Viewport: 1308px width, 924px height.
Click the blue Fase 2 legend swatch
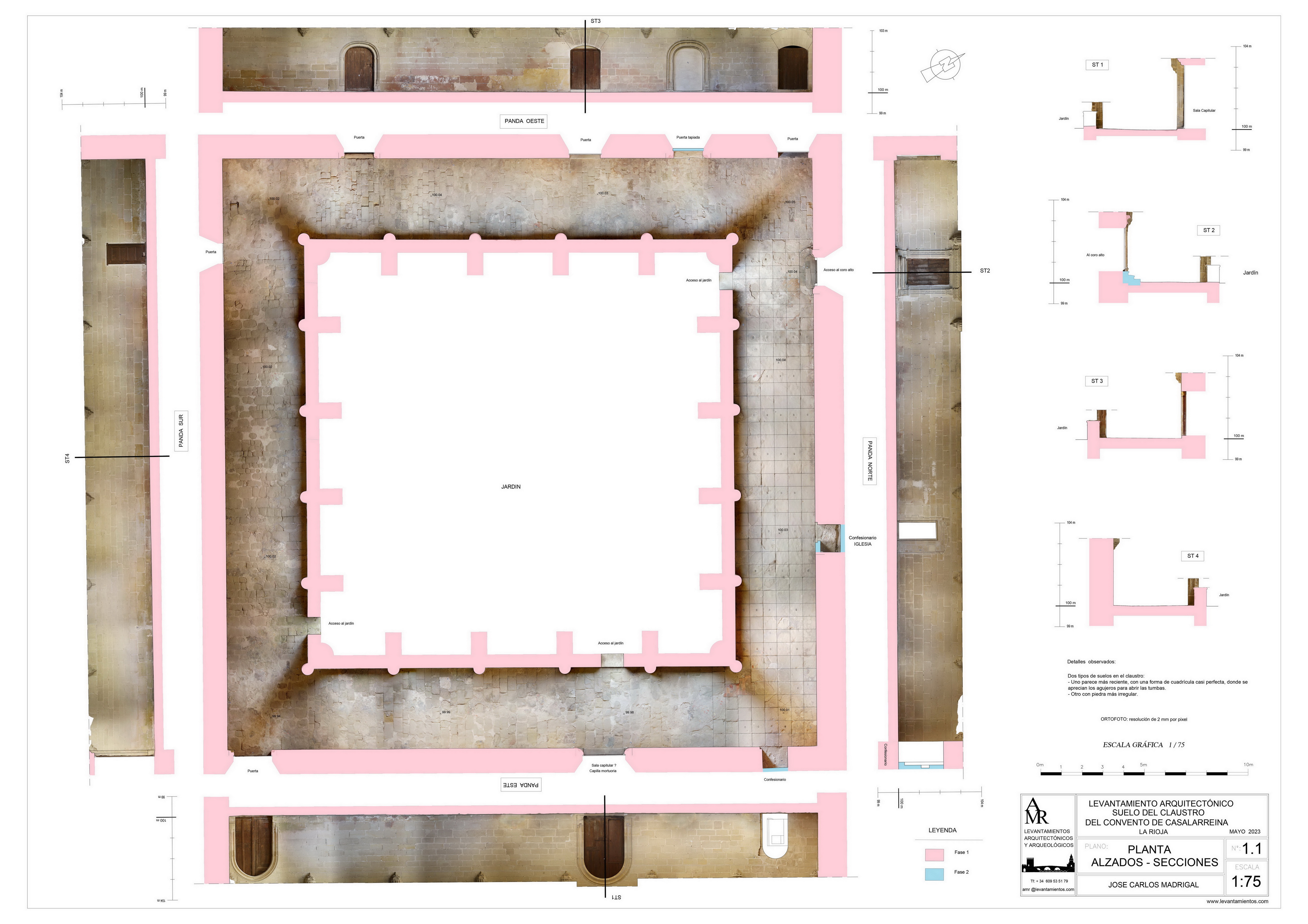point(934,874)
